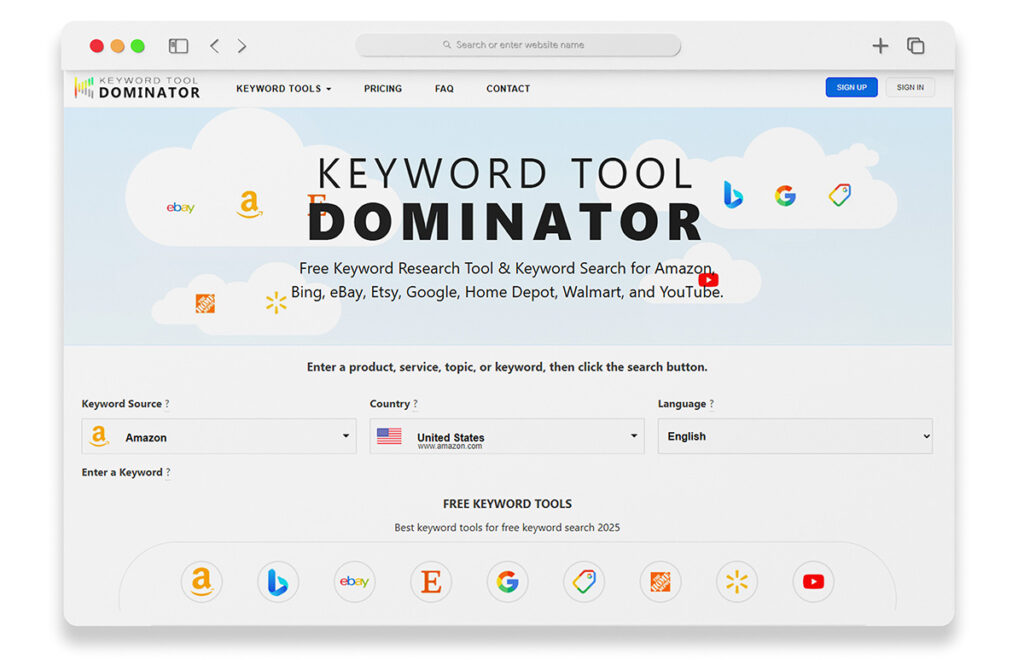Click the Home Depot logo in the hero cloud

point(205,304)
